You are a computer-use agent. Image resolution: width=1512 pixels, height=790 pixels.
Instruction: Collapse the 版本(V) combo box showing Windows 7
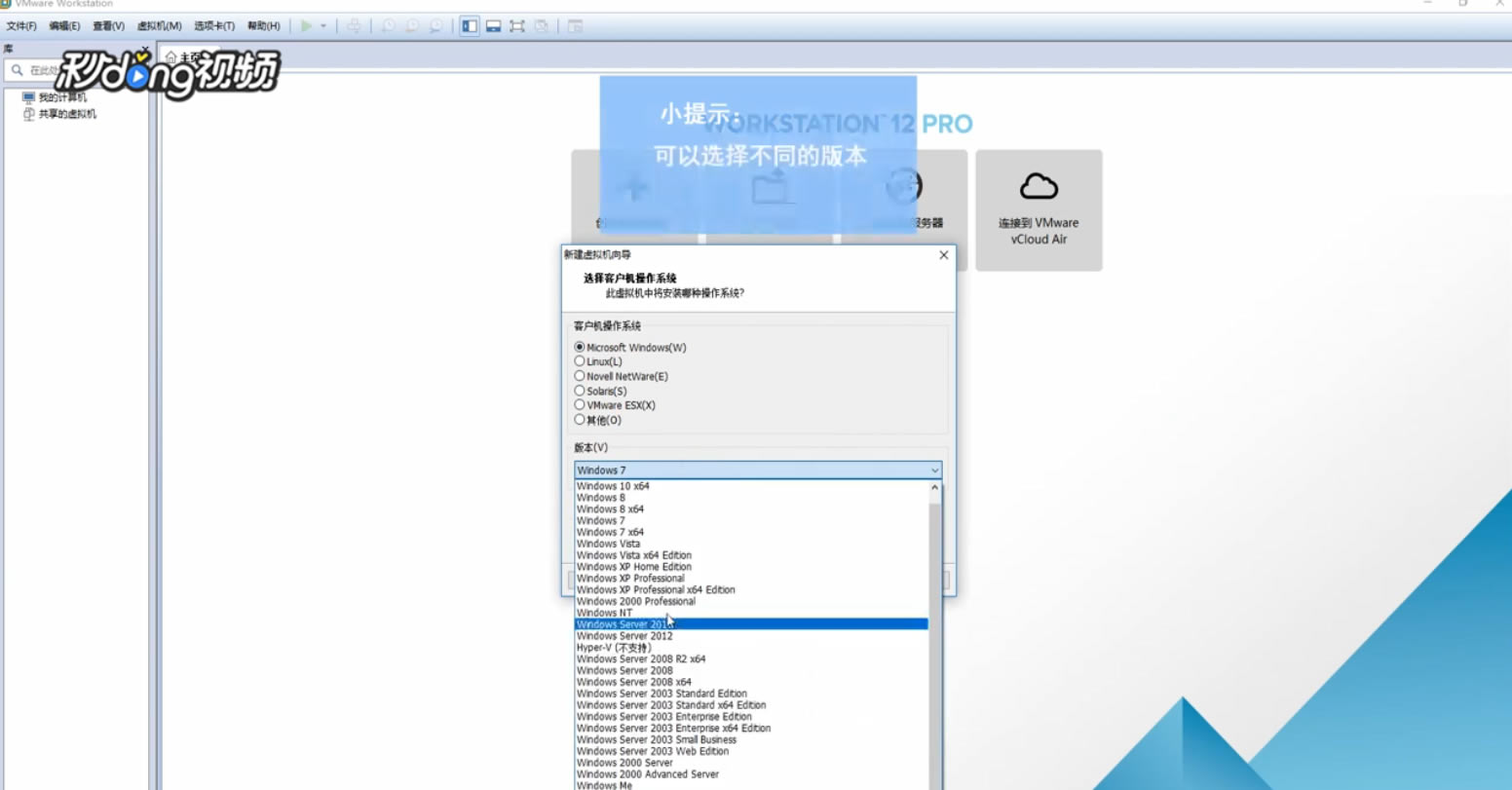pos(758,470)
